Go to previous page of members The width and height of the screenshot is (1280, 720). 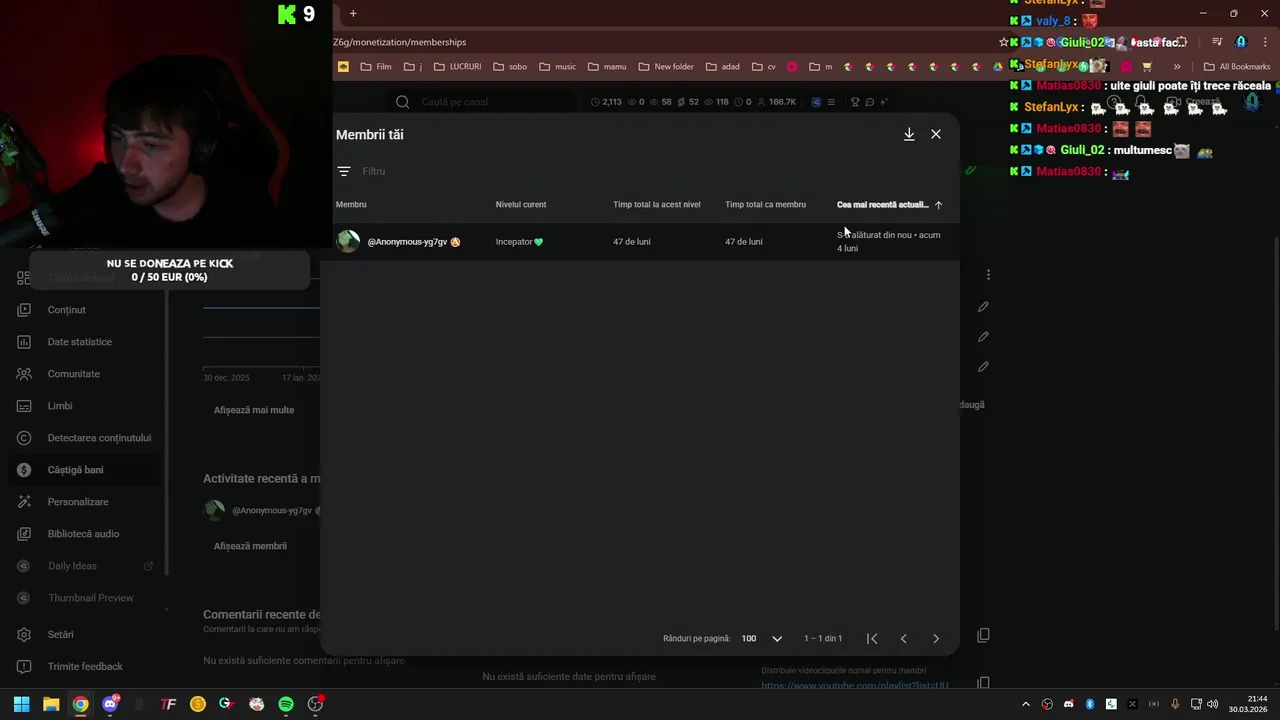click(x=904, y=638)
